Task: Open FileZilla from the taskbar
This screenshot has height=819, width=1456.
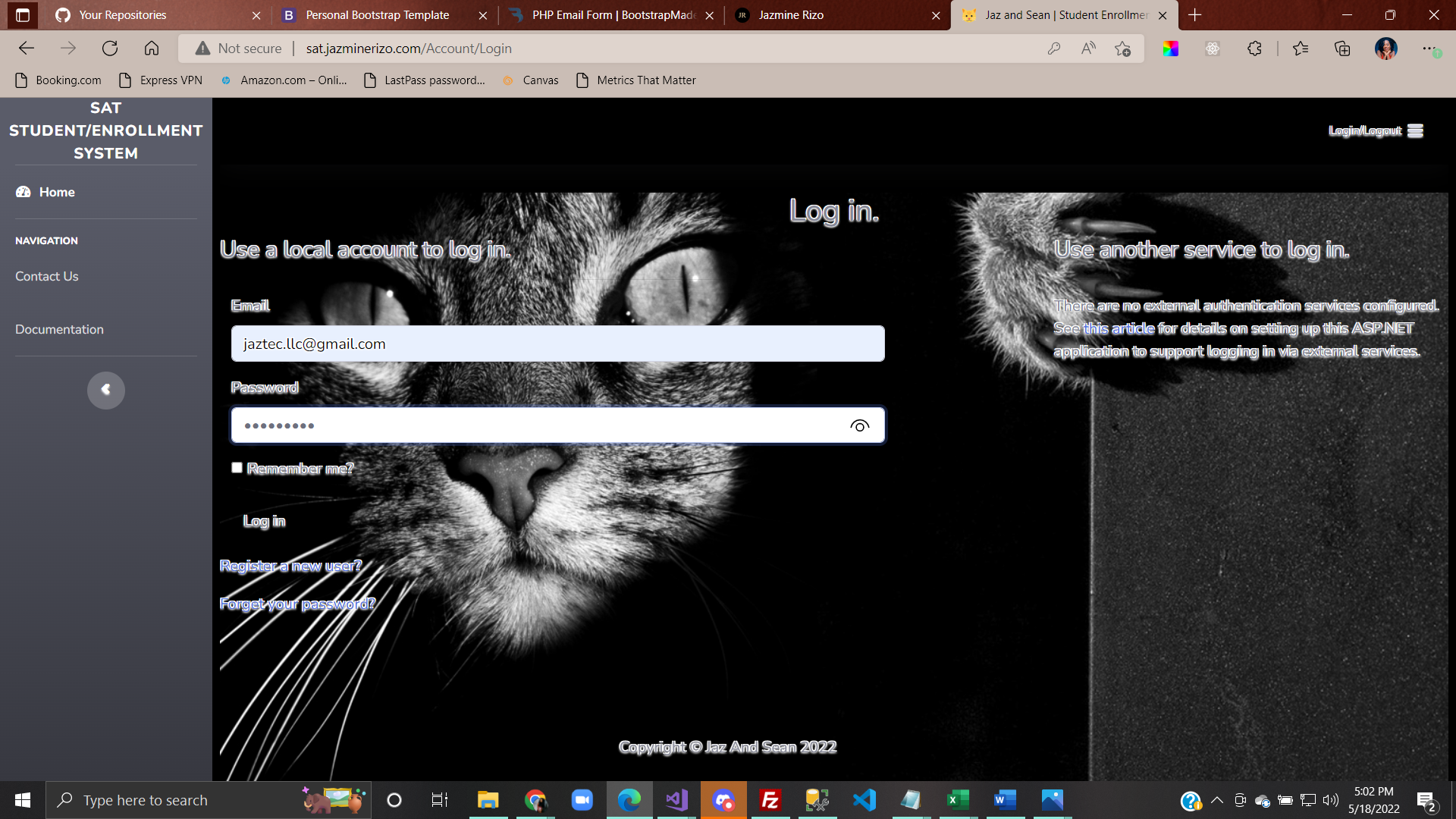Action: click(770, 800)
